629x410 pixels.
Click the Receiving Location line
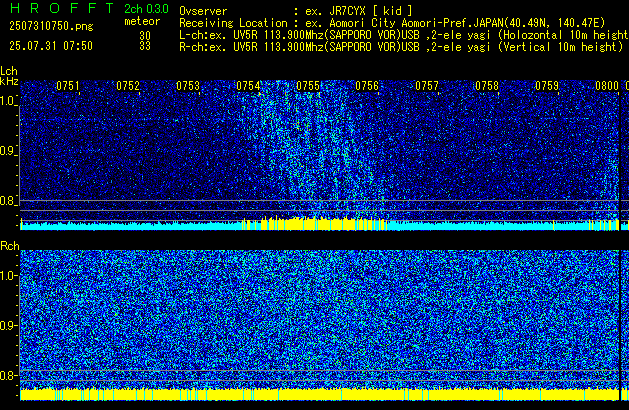point(392,23)
